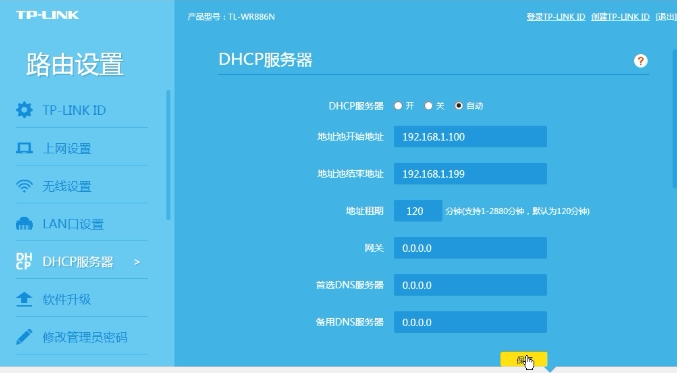Image resolution: width=677 pixels, height=373 pixels.
Task: Click the lease time hint 分钟 text
Action: coord(518,211)
